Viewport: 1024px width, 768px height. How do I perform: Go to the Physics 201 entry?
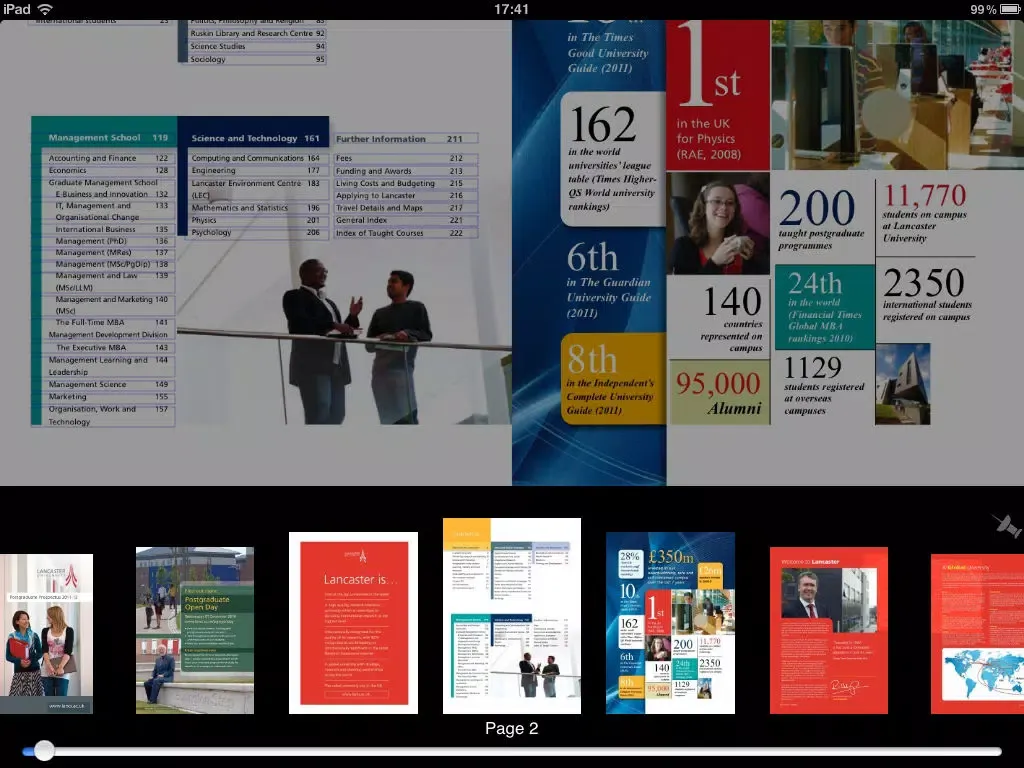click(255, 220)
